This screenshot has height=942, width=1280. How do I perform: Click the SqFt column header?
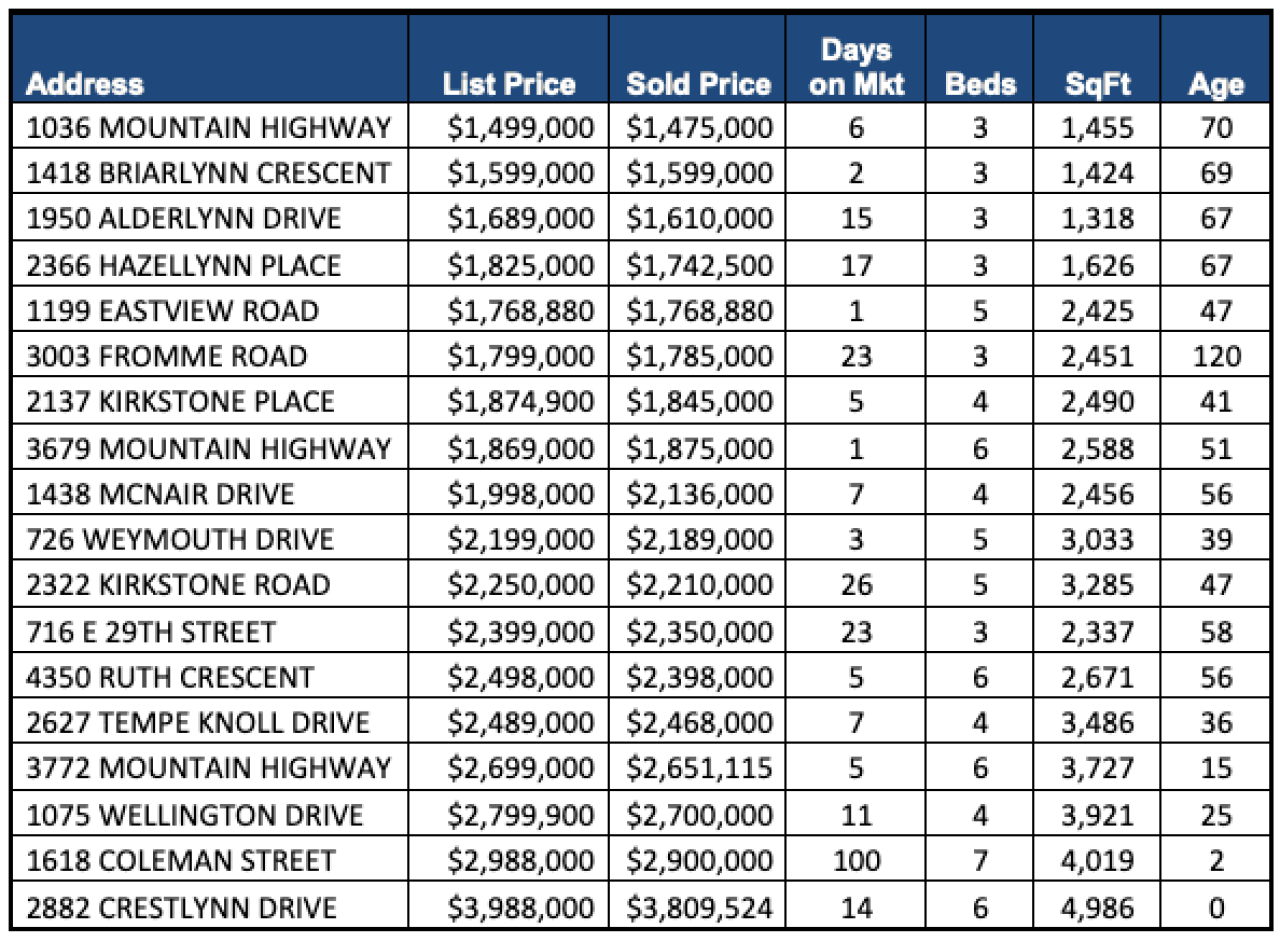click(x=1097, y=84)
